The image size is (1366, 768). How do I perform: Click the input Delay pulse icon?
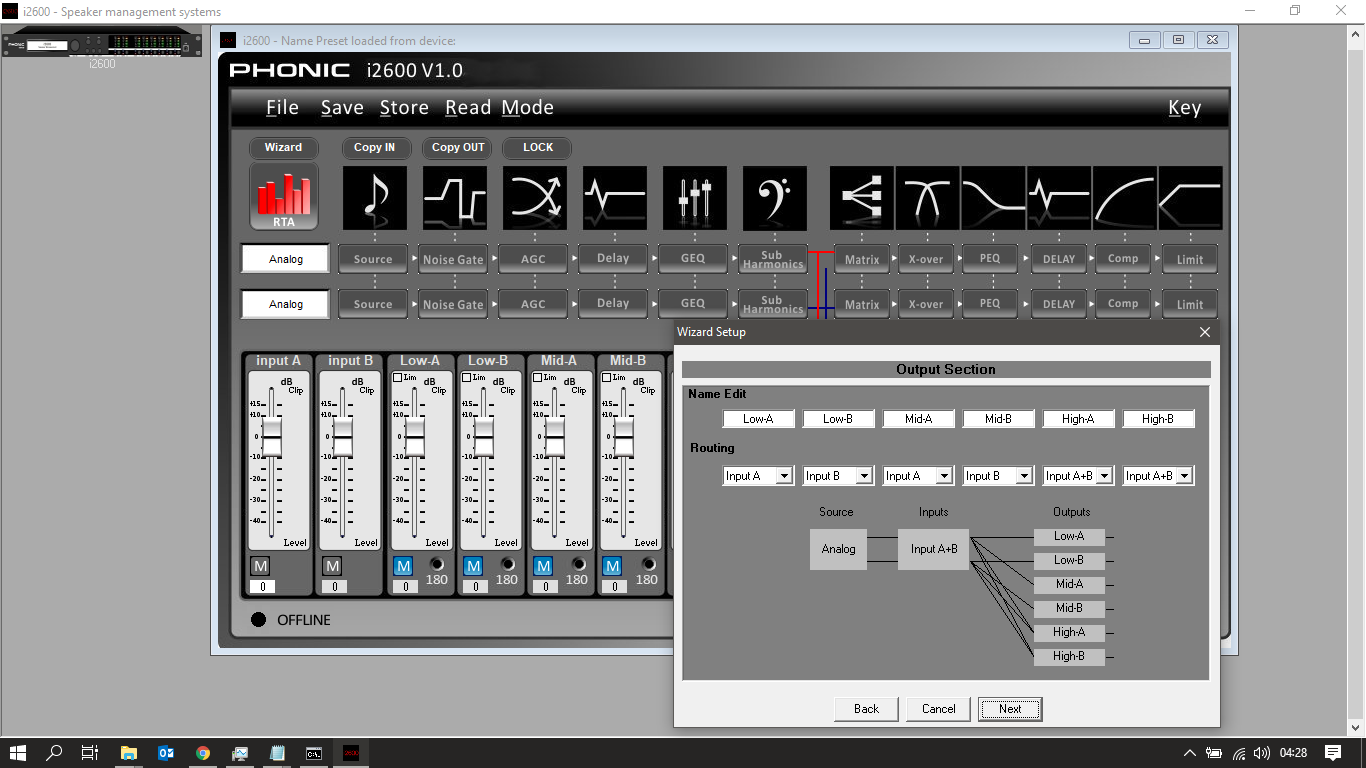pyautogui.click(x=614, y=198)
